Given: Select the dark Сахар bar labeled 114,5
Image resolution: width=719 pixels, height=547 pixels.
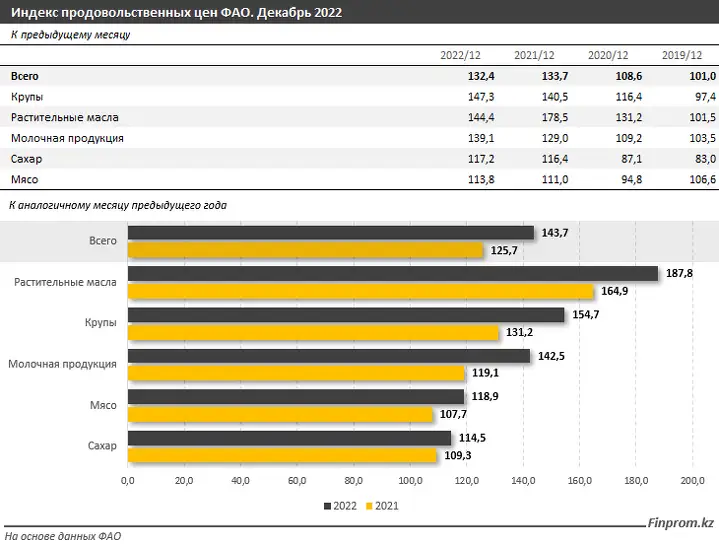Looking at the screenshot, I should point(289,438).
